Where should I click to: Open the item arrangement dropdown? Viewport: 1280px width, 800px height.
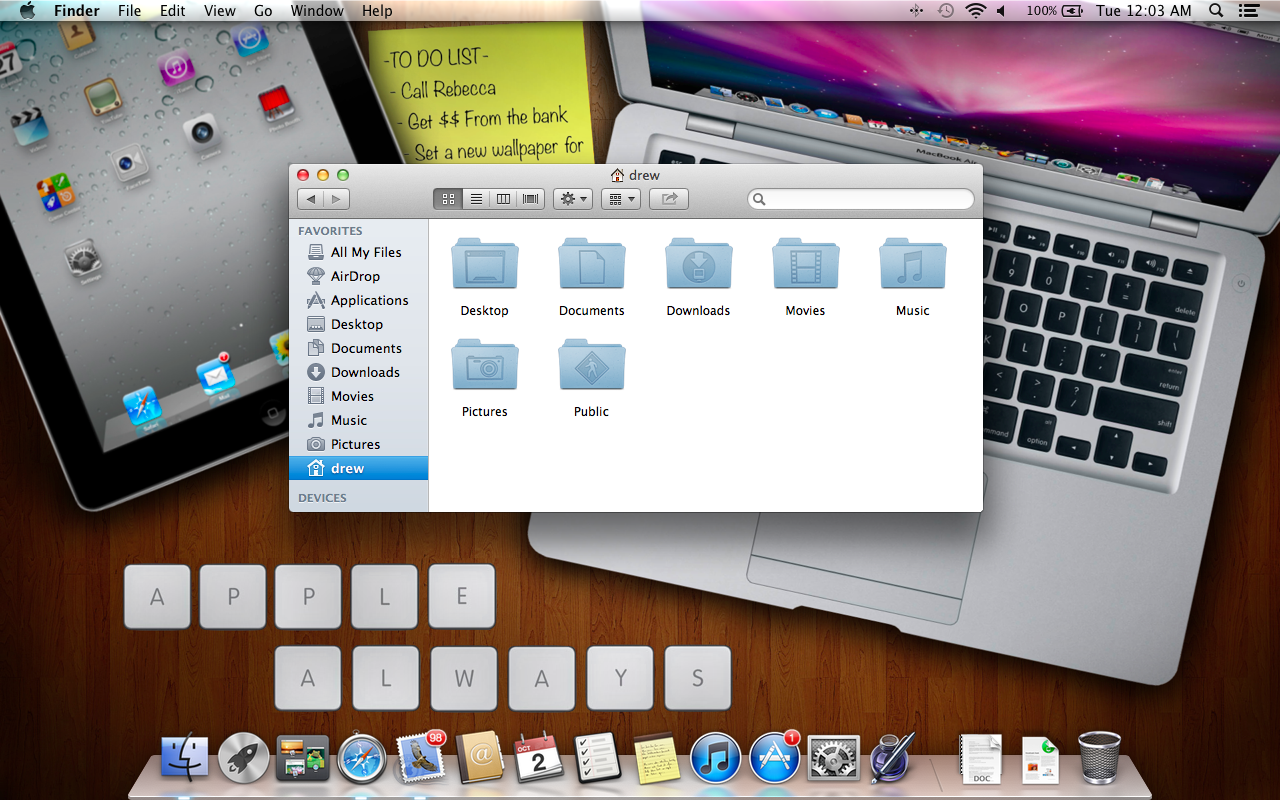pos(621,199)
